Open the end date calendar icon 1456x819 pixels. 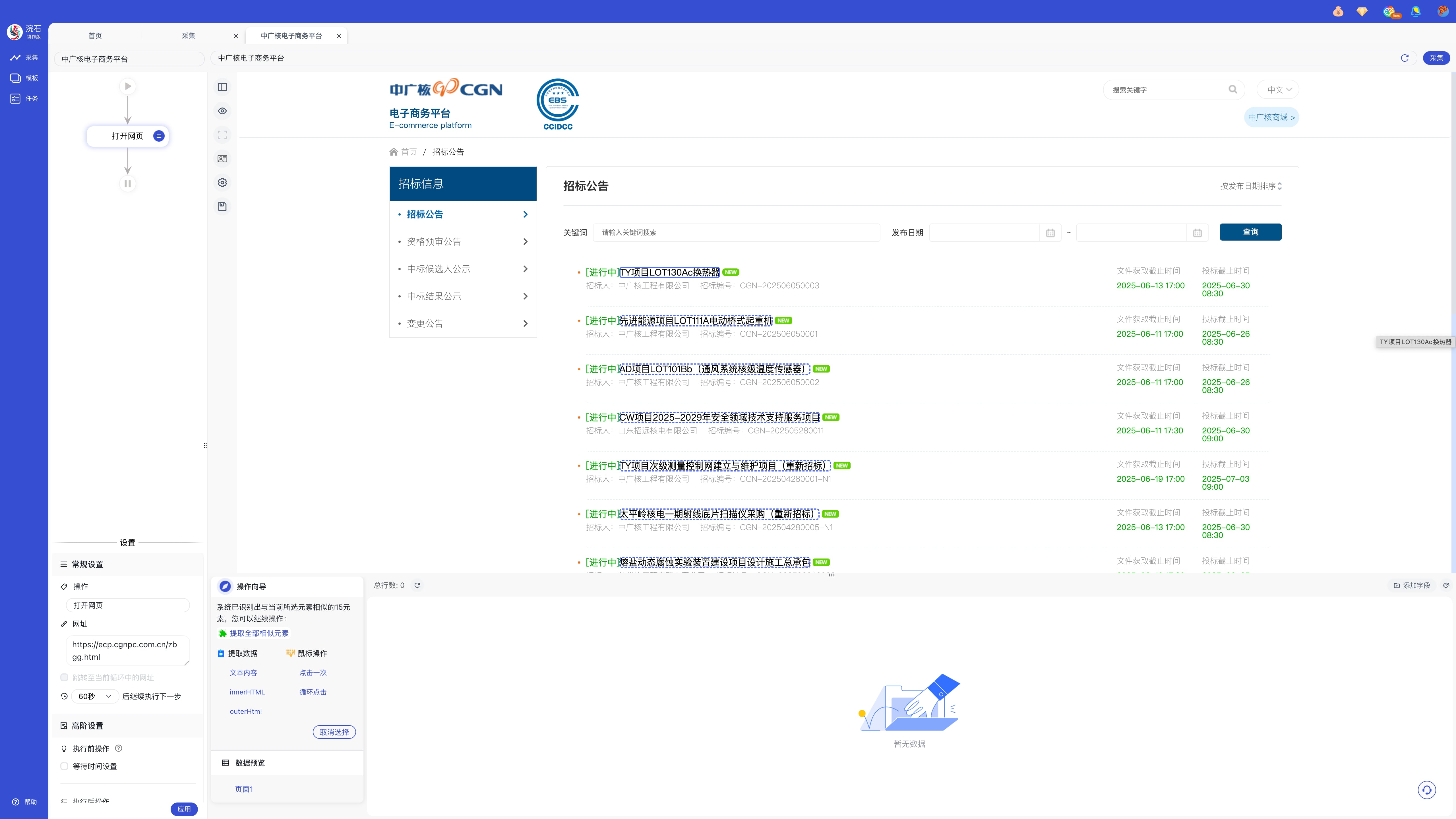pos(1197,233)
